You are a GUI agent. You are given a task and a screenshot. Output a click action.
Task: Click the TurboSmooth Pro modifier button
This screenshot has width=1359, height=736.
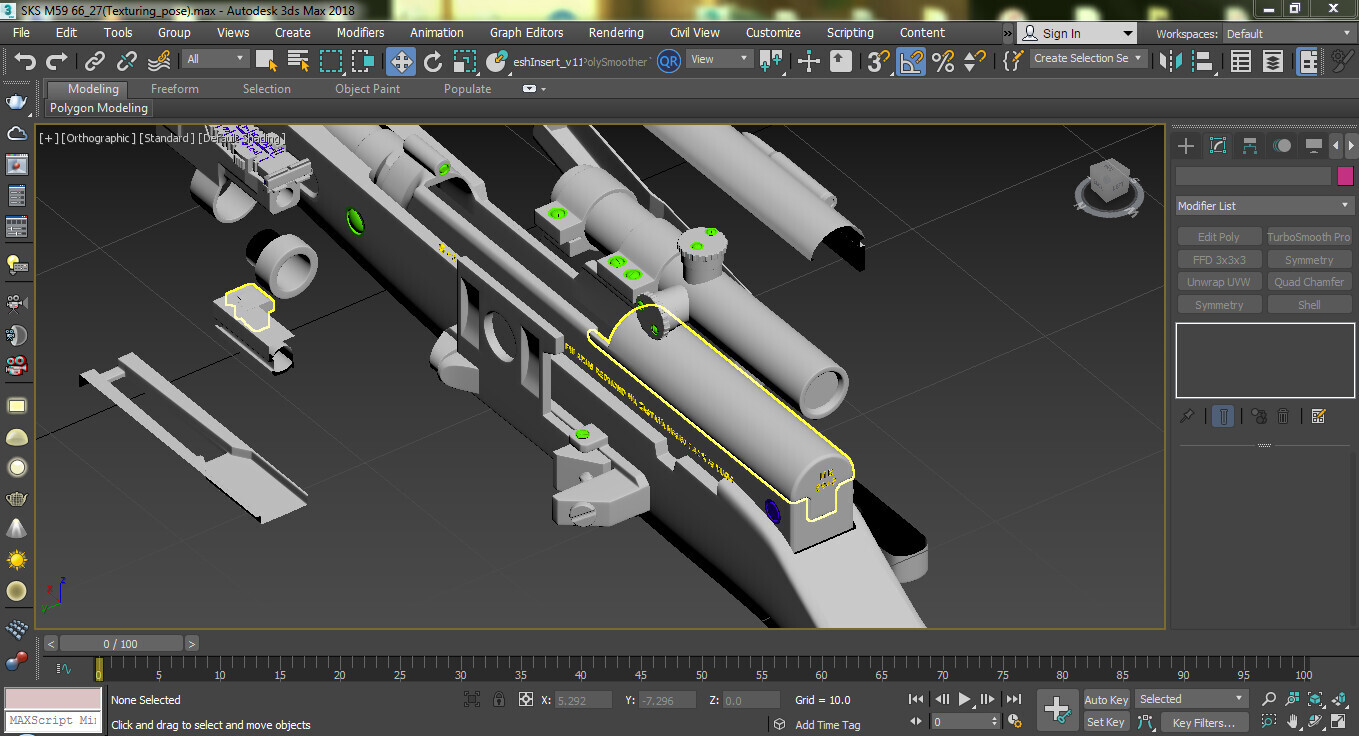(1308, 237)
